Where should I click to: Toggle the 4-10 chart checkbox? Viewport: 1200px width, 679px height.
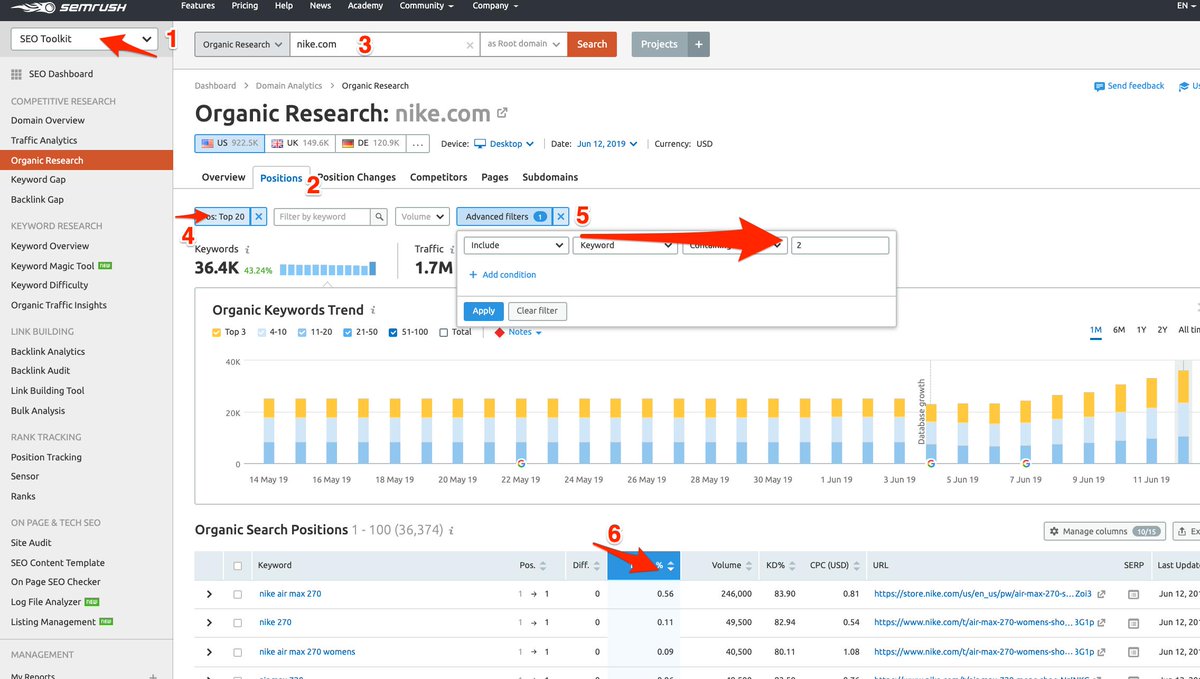point(263,332)
